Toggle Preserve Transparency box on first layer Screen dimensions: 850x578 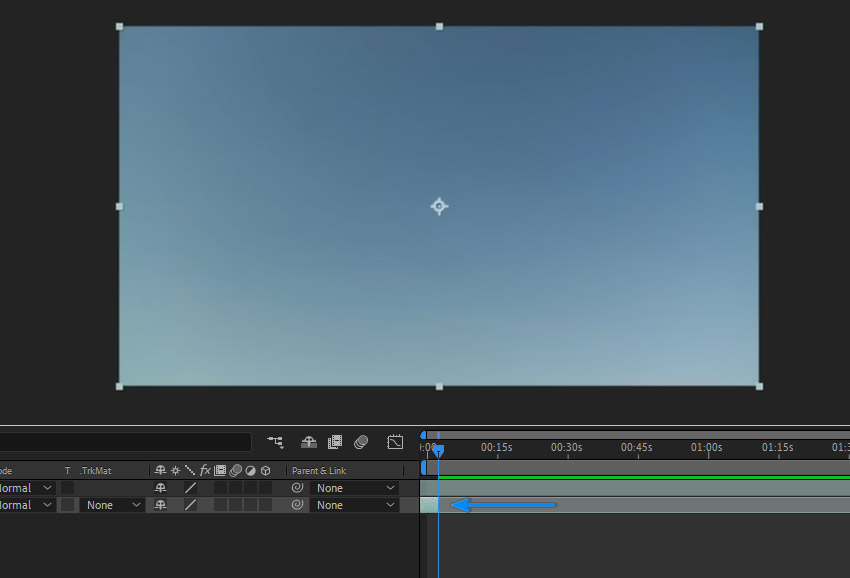[x=67, y=488]
